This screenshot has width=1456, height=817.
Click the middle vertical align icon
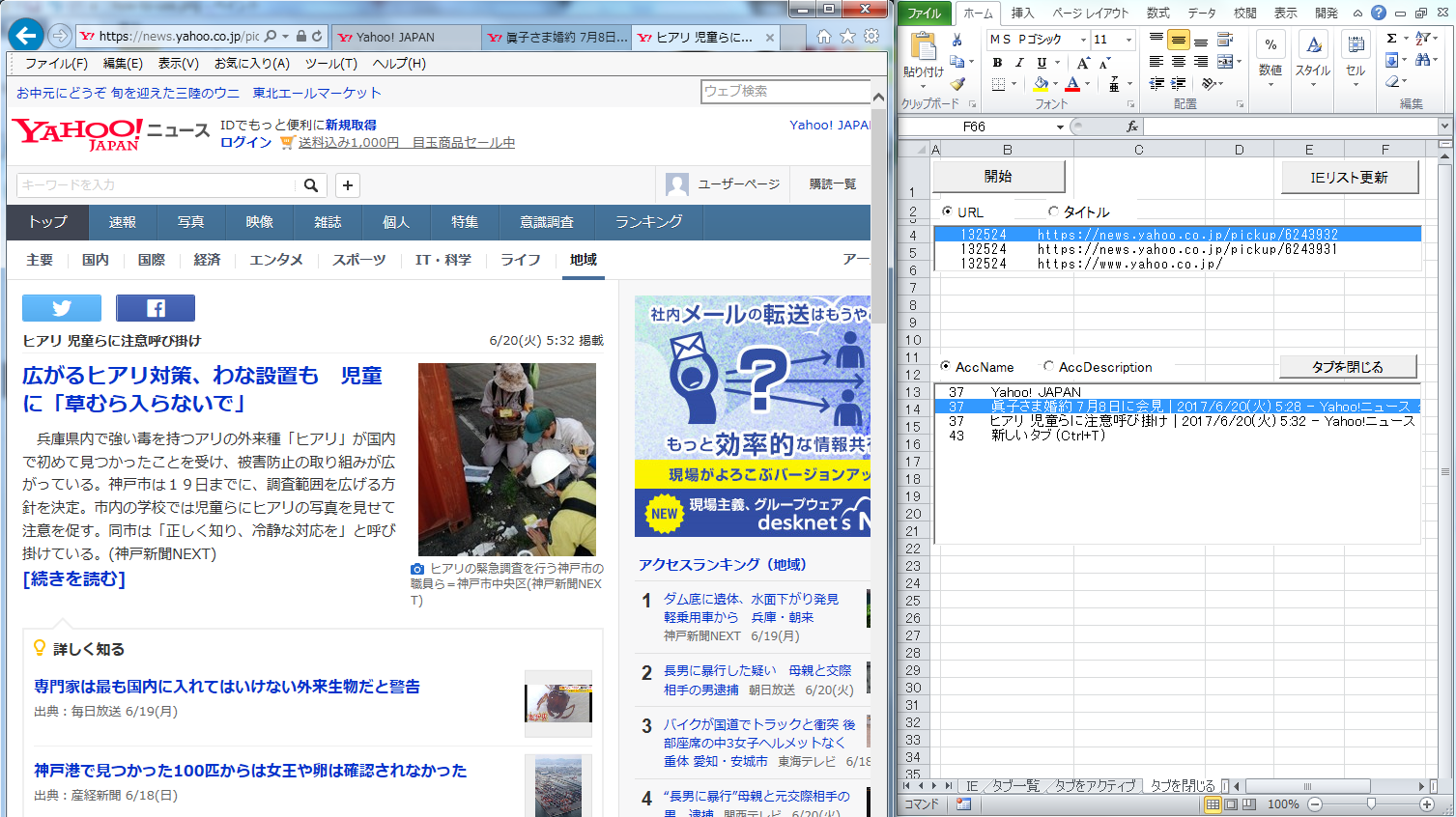click(x=1179, y=40)
